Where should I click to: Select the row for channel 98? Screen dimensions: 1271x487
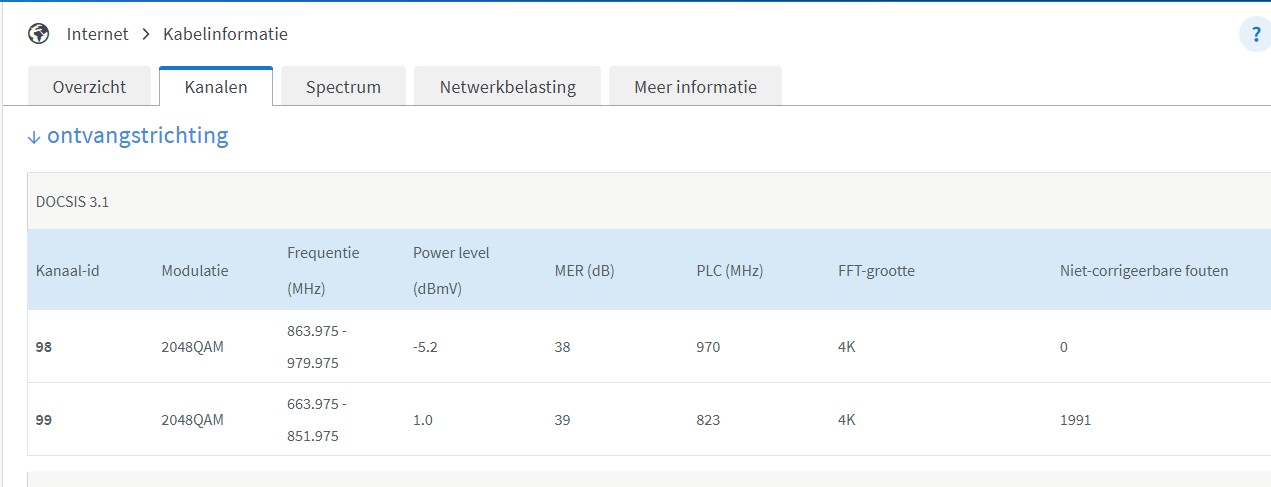click(649, 347)
